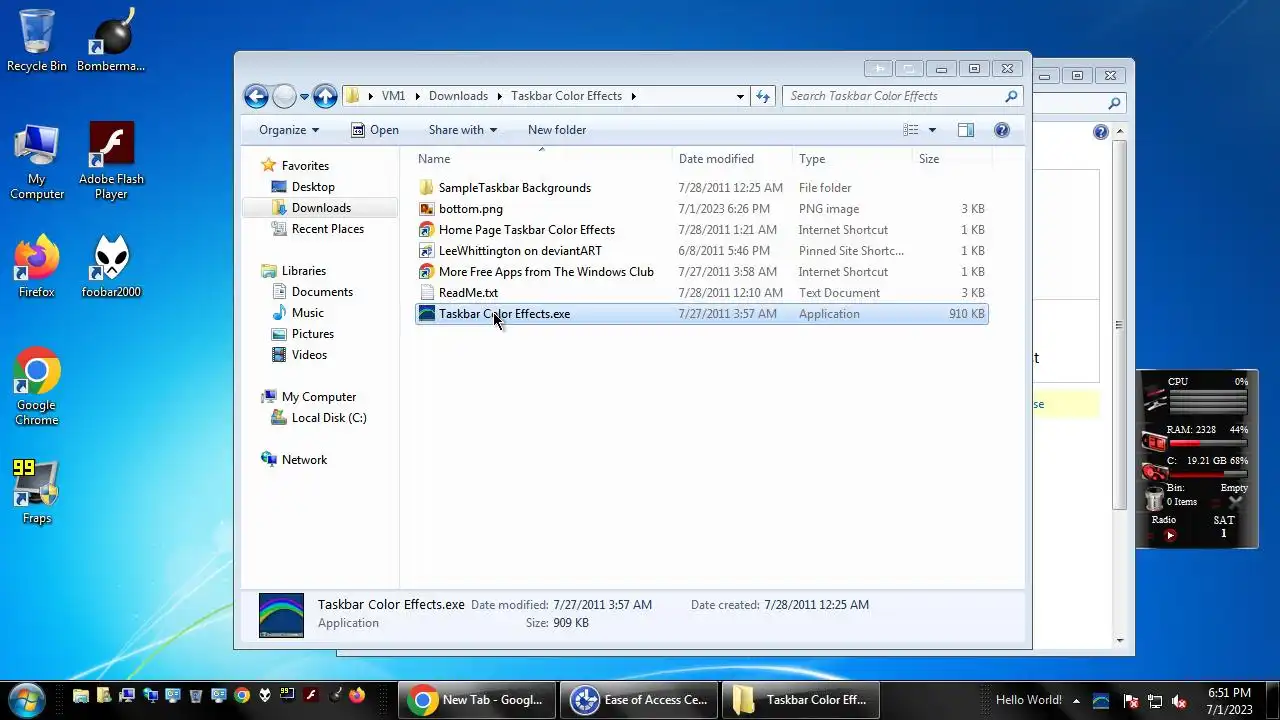Open Windows Explorer from quick launch bar

(x=80, y=696)
